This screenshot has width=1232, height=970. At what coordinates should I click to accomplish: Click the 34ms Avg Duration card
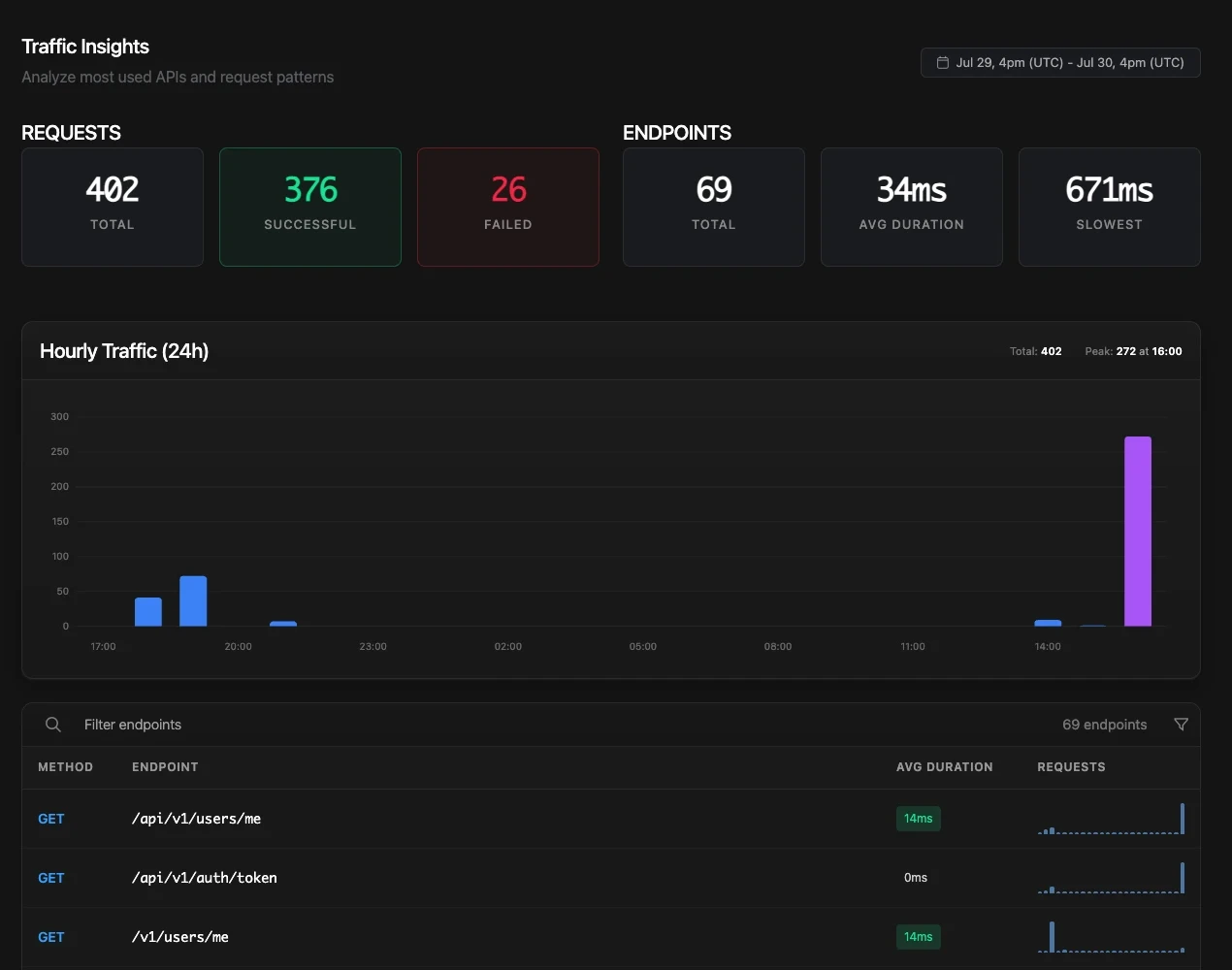pos(912,207)
